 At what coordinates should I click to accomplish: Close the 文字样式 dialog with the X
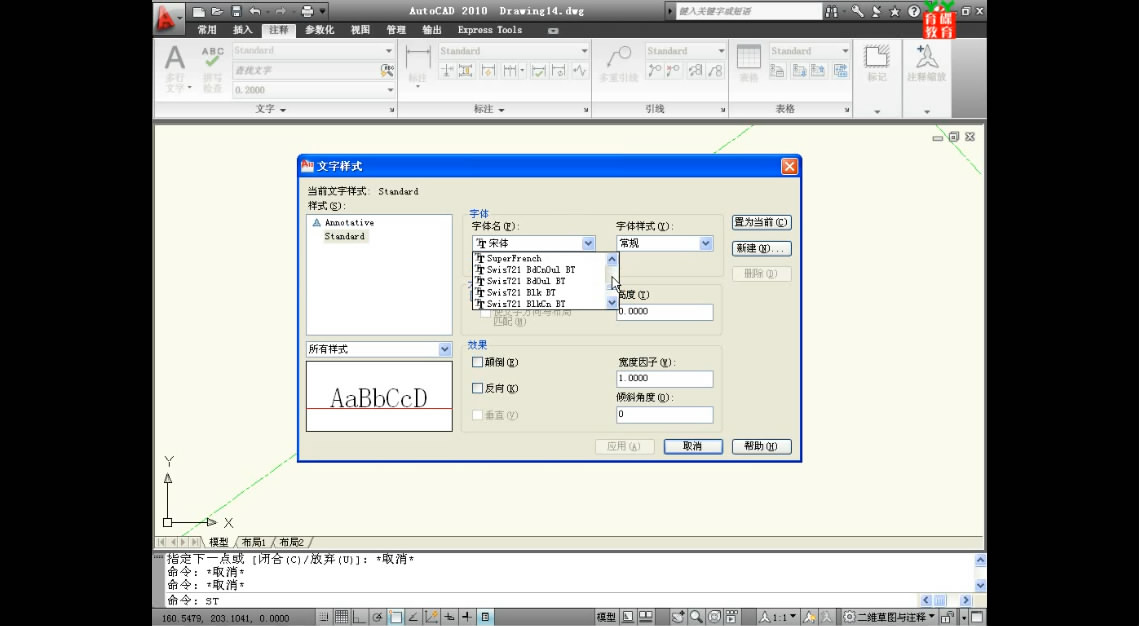(790, 166)
